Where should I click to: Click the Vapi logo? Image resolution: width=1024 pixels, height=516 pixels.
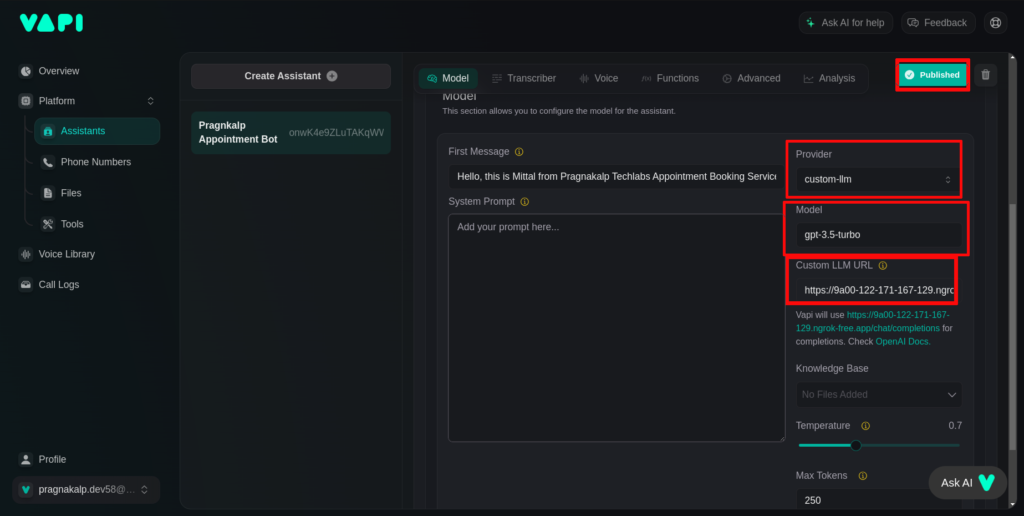click(51, 23)
